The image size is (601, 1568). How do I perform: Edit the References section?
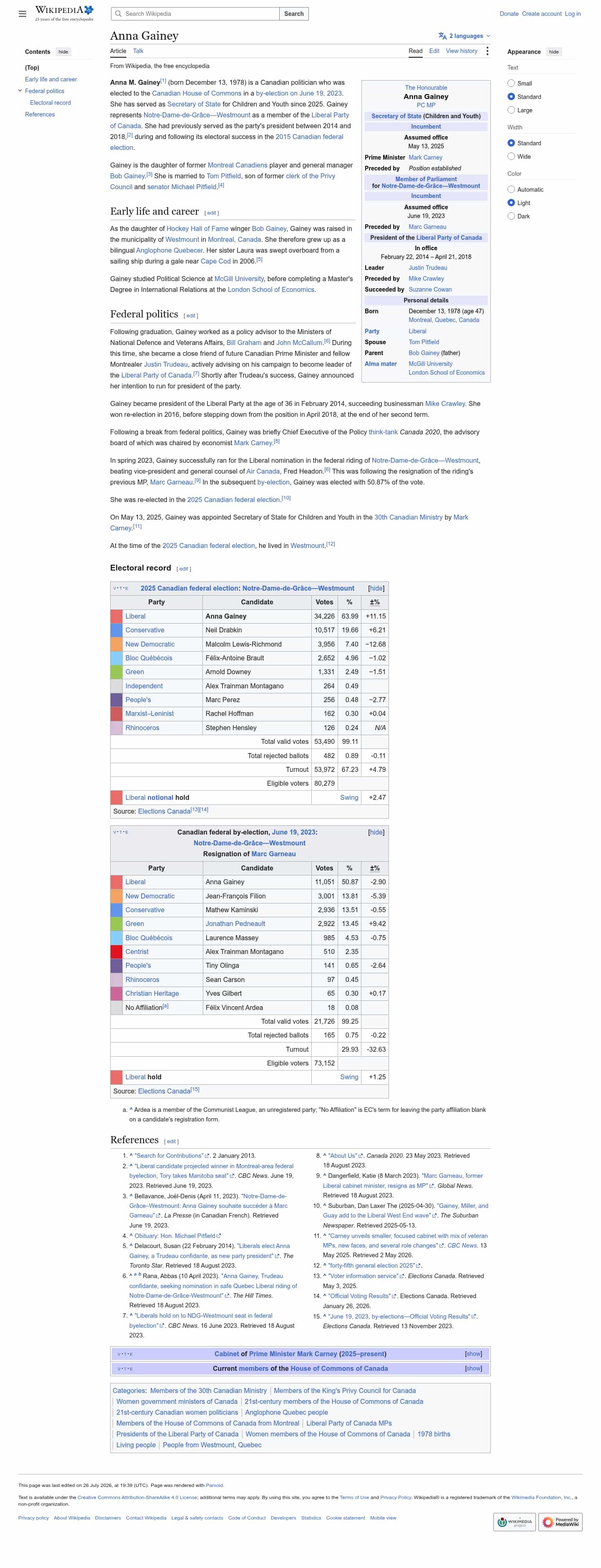click(172, 1141)
